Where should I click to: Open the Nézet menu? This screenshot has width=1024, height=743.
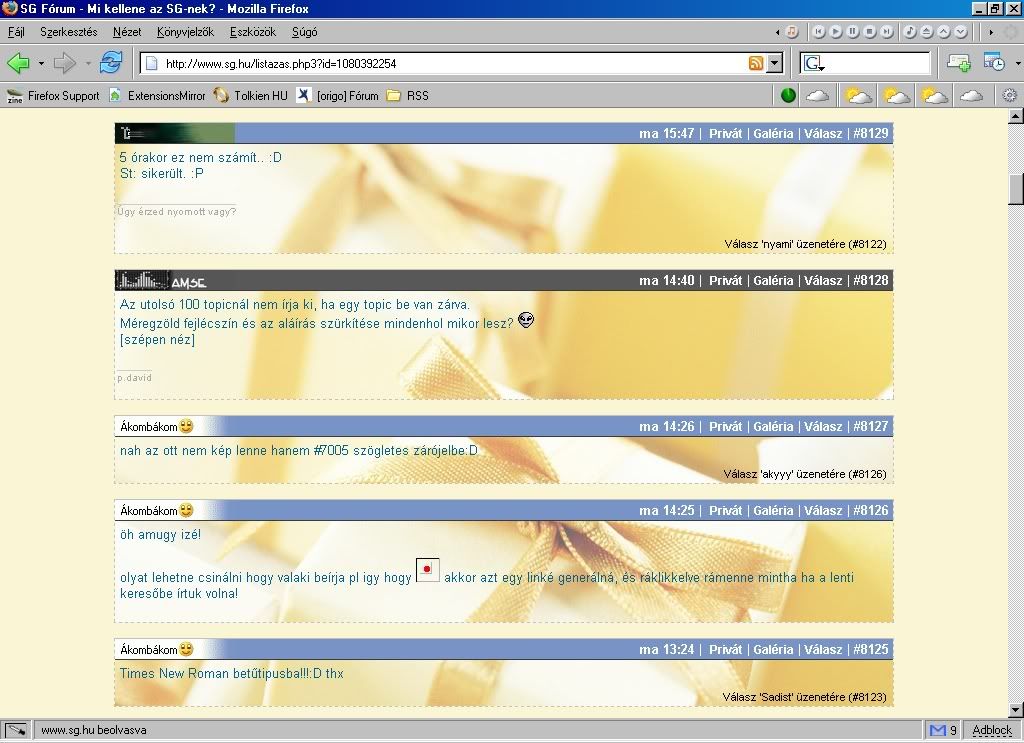click(x=127, y=32)
